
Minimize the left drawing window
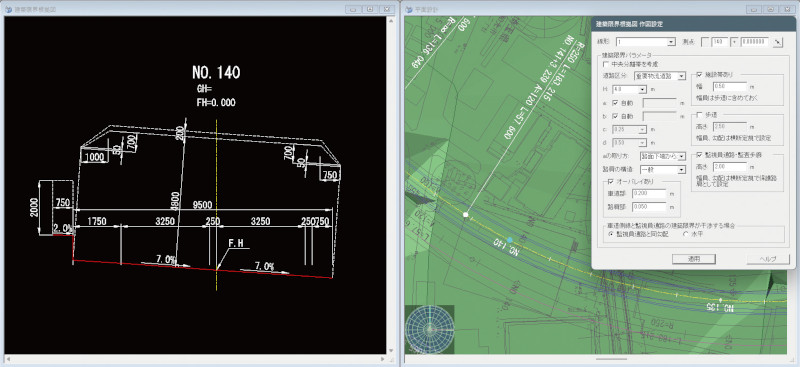(x=353, y=9)
